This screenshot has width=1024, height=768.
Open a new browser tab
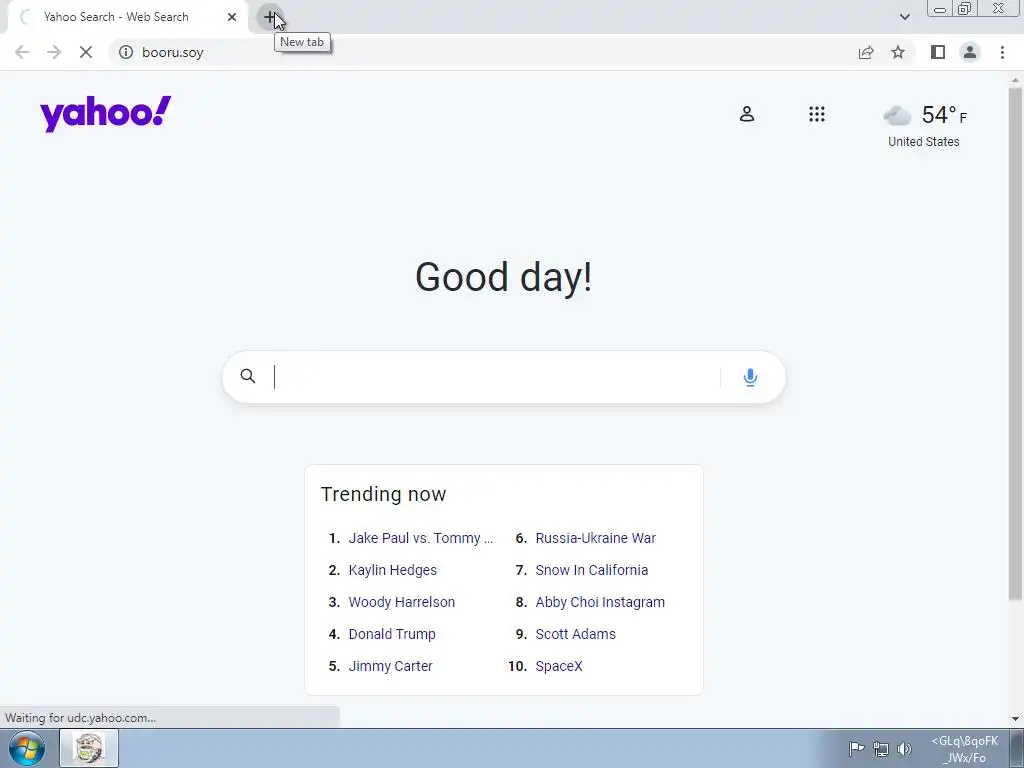[270, 17]
